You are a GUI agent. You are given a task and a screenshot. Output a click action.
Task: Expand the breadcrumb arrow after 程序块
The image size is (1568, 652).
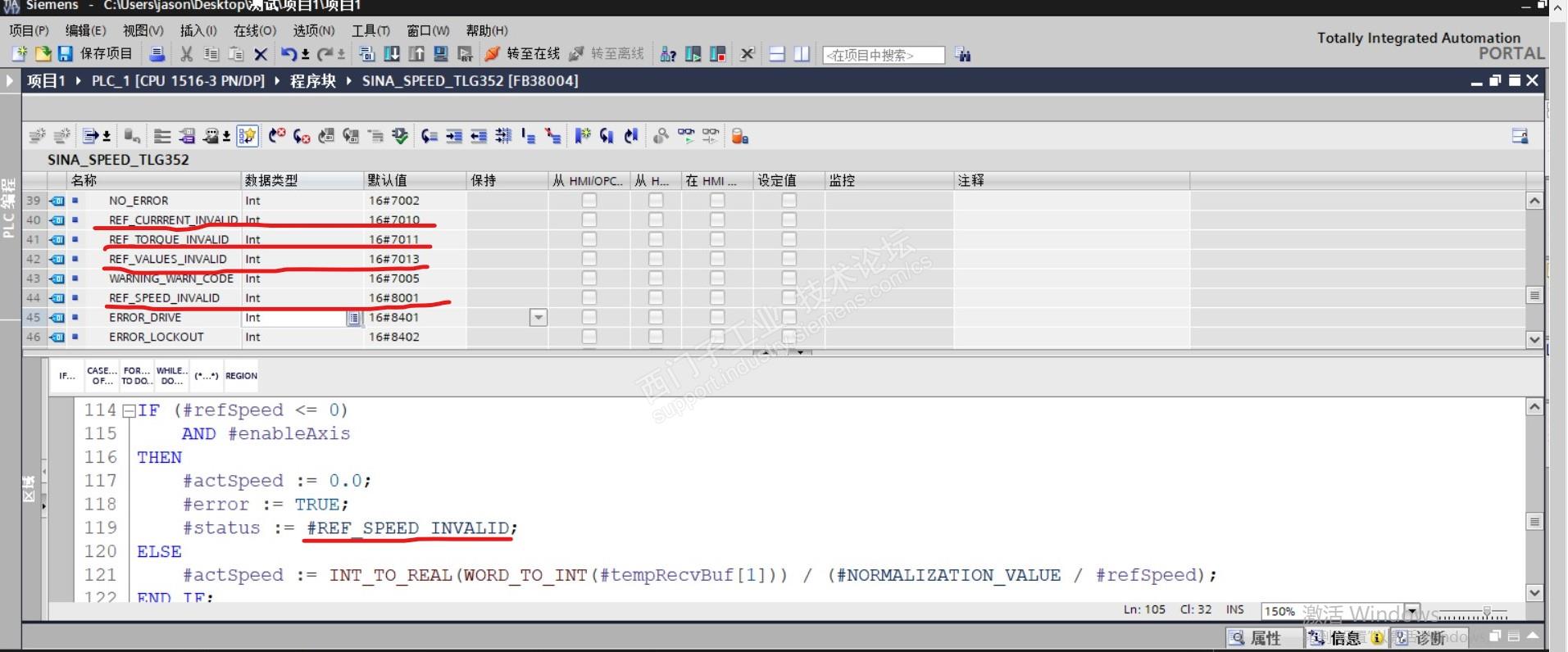pos(349,81)
